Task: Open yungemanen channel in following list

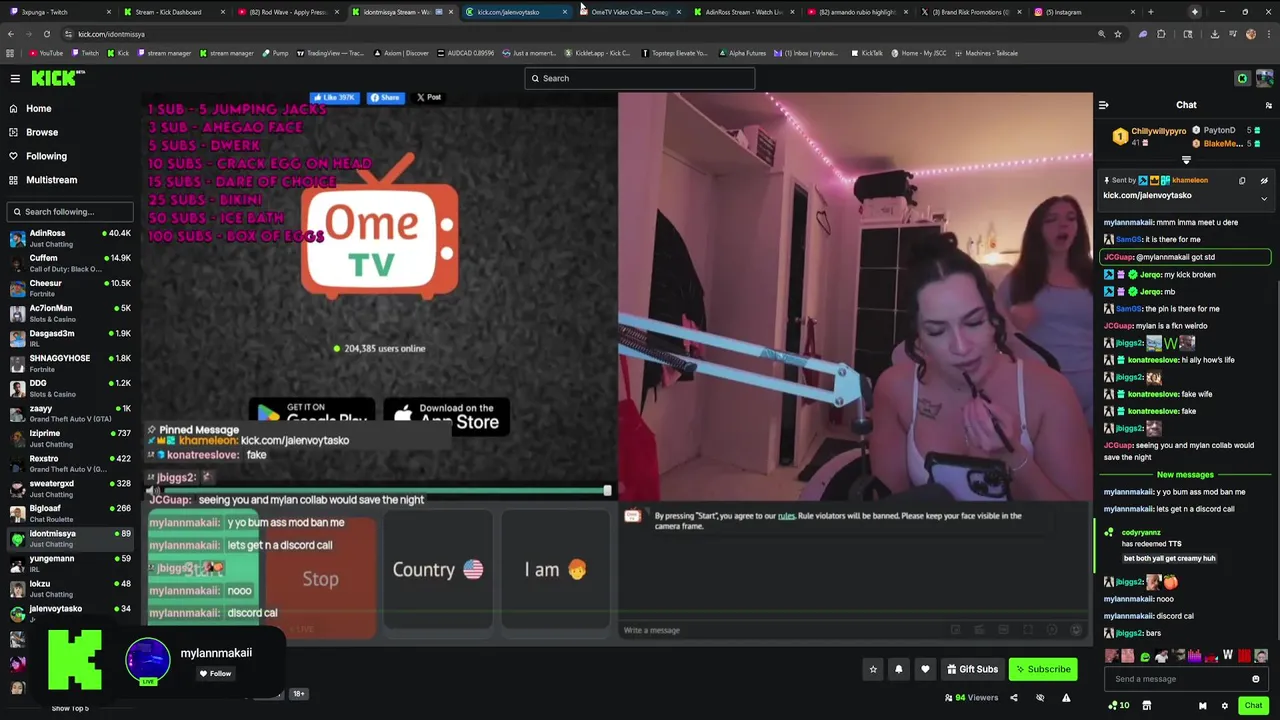Action: (68, 563)
